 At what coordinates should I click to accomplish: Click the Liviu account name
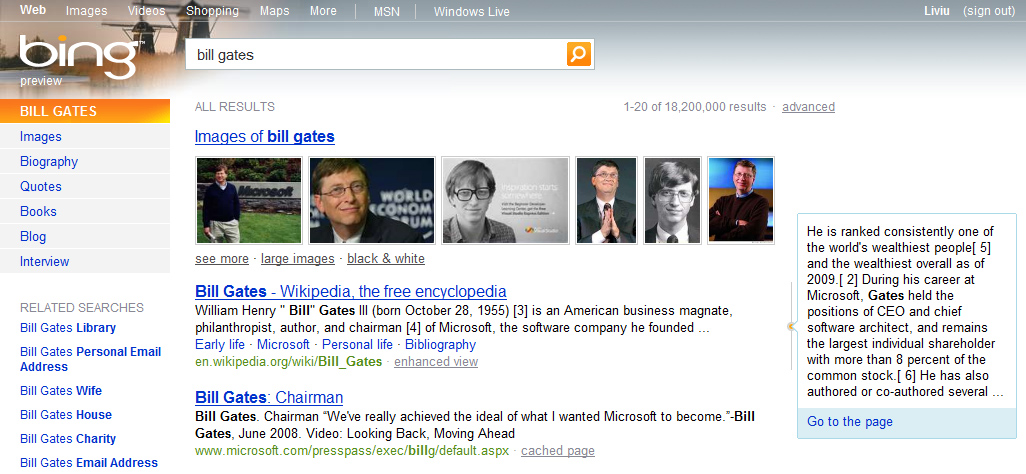click(937, 11)
